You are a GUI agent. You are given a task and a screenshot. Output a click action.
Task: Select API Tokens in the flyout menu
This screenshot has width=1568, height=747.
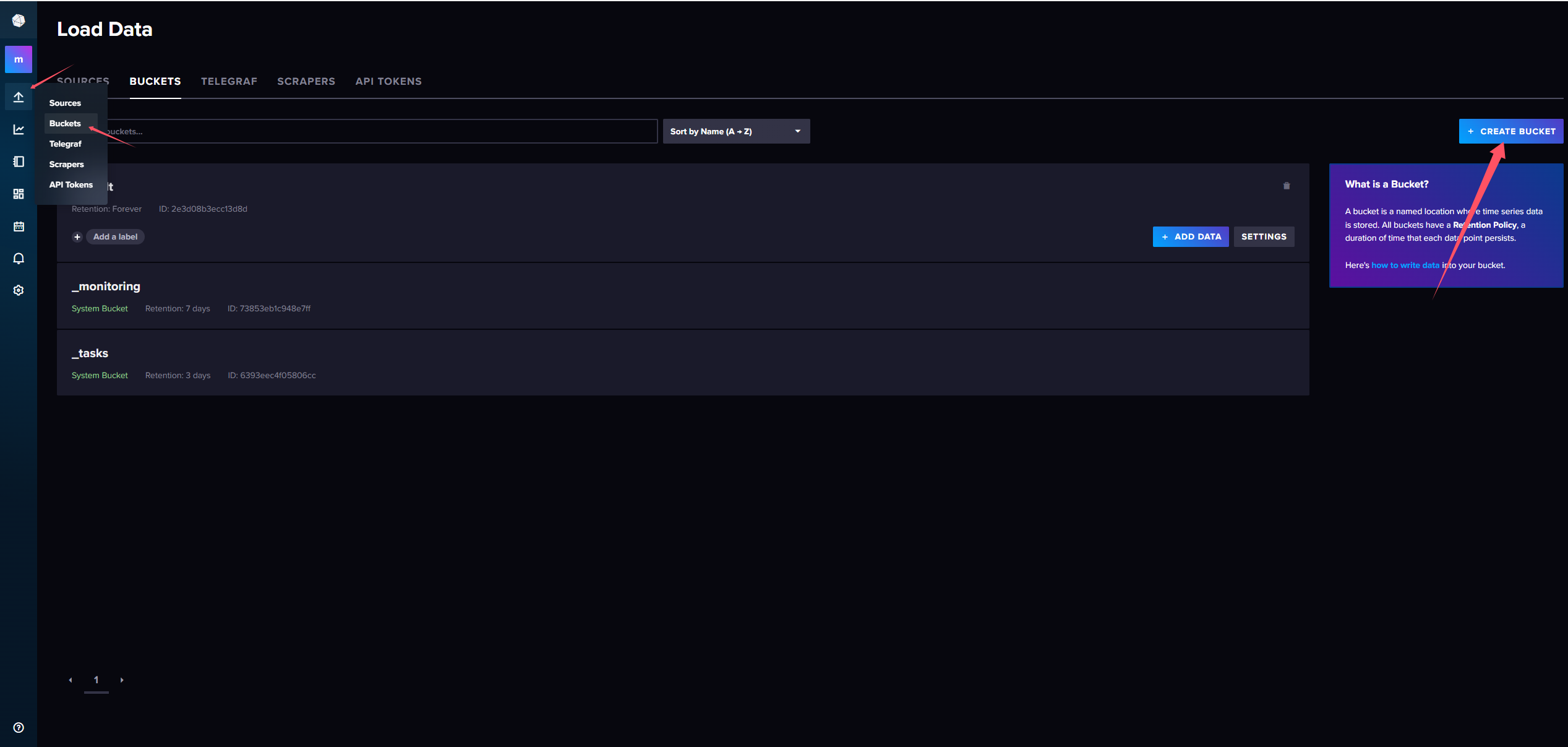point(71,184)
